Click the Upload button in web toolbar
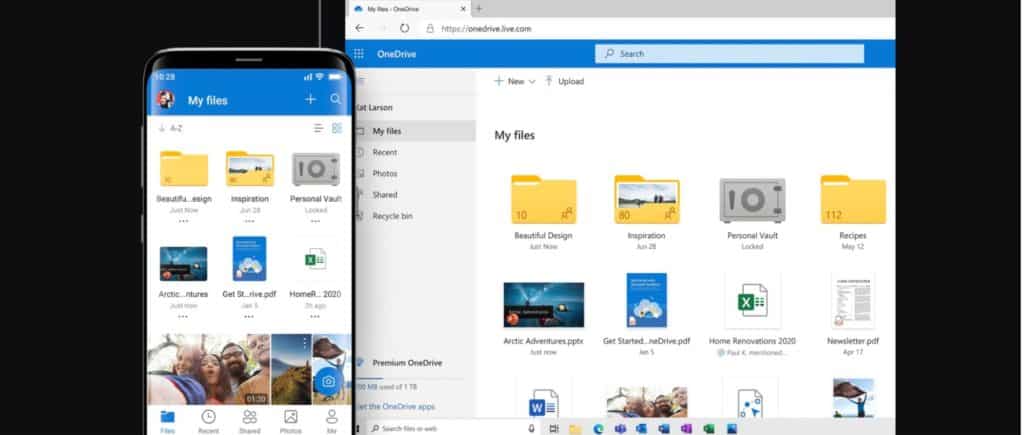This screenshot has height=435, width=1024. (564, 82)
